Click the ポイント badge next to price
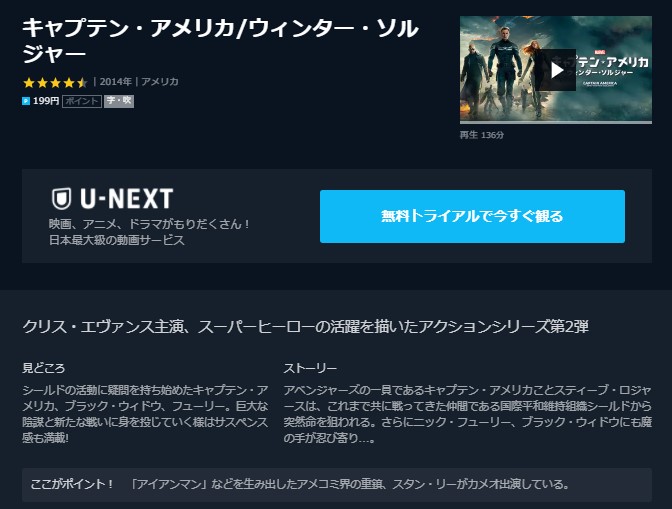The width and height of the screenshot is (672, 509). tap(82, 101)
